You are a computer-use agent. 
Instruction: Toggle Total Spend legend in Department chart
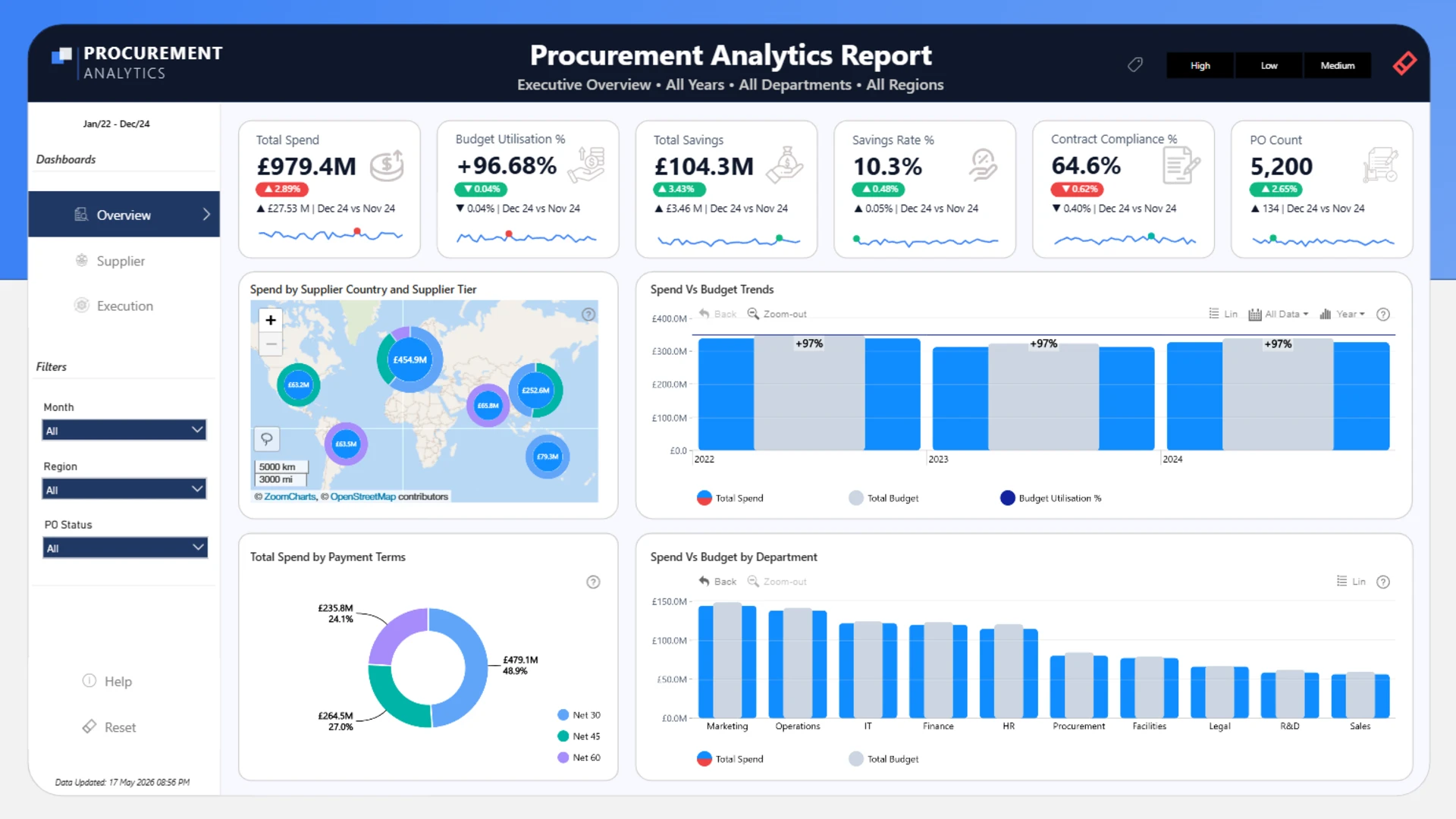pyautogui.click(x=730, y=759)
